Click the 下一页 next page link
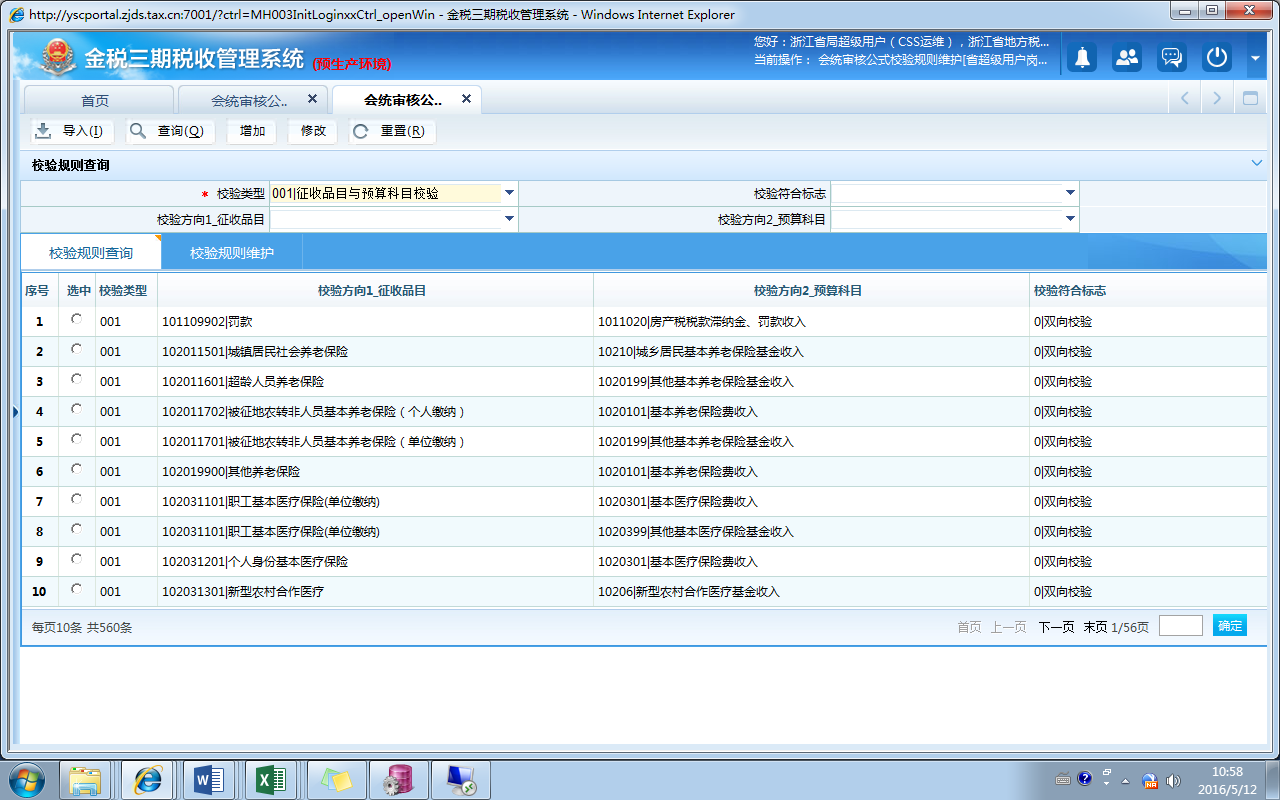 [1056, 627]
